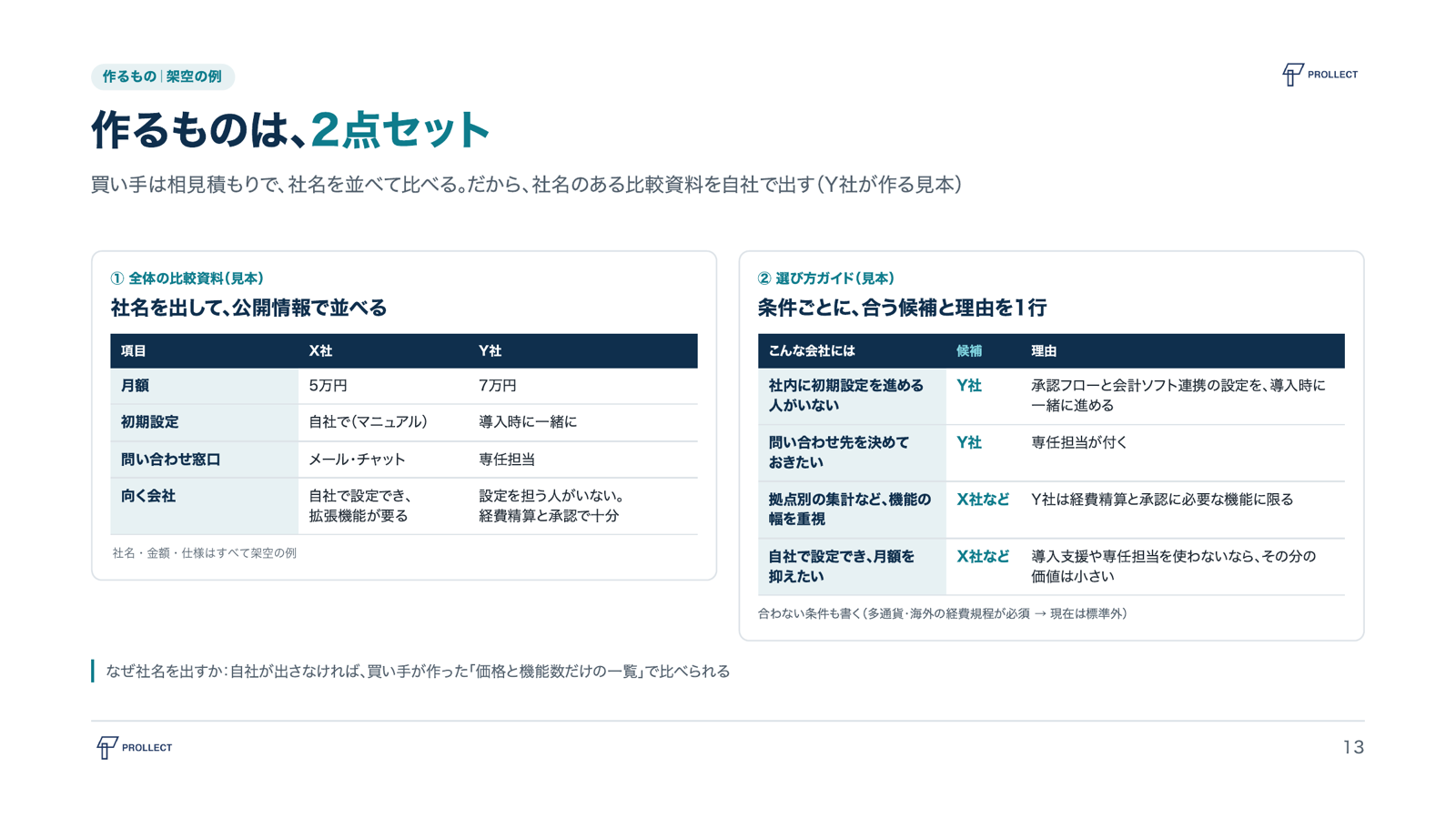Select the '月額' row label

click(135, 386)
